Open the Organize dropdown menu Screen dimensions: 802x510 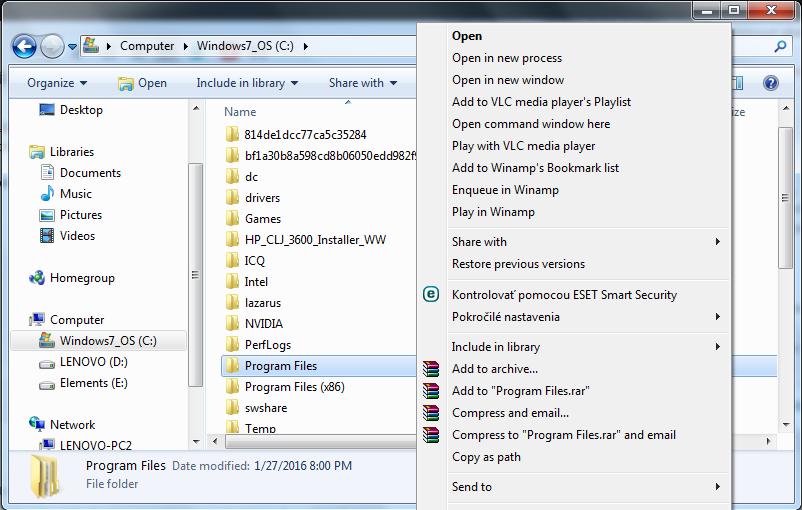tap(57, 83)
